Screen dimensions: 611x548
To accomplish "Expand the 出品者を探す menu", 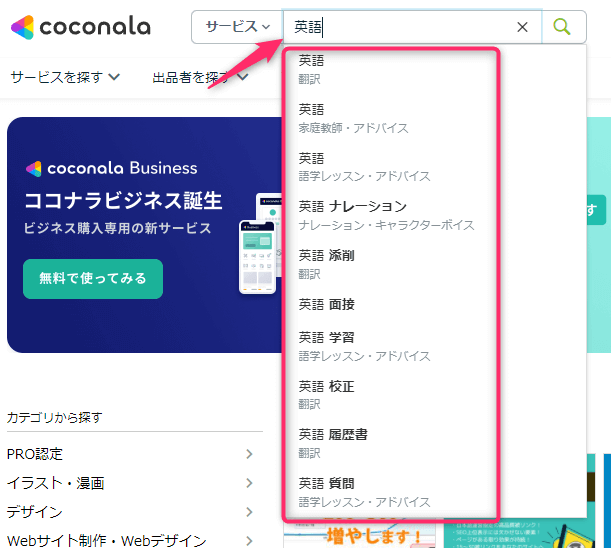I will click(x=200, y=77).
